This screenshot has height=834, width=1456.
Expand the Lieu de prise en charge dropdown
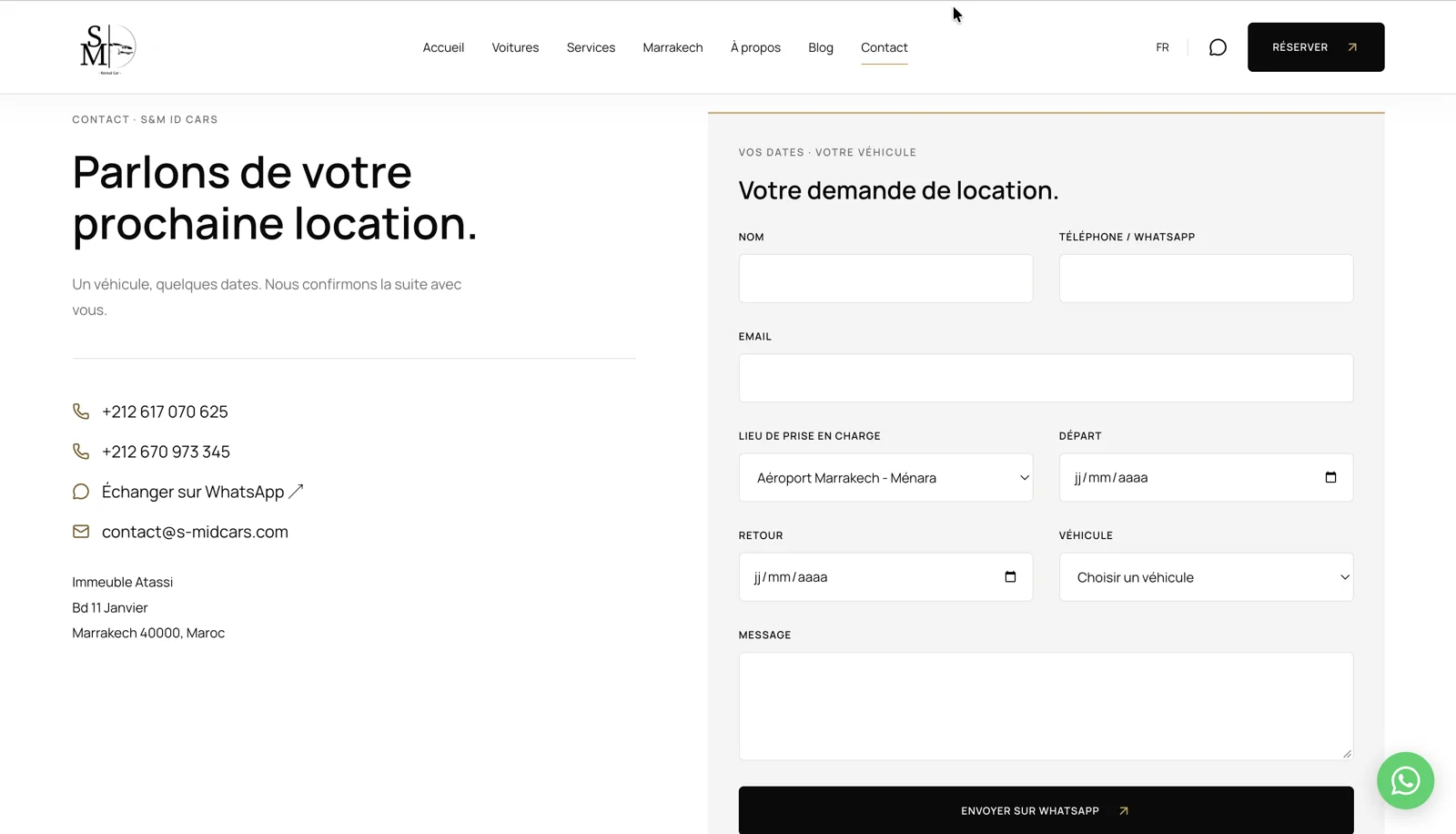(885, 477)
